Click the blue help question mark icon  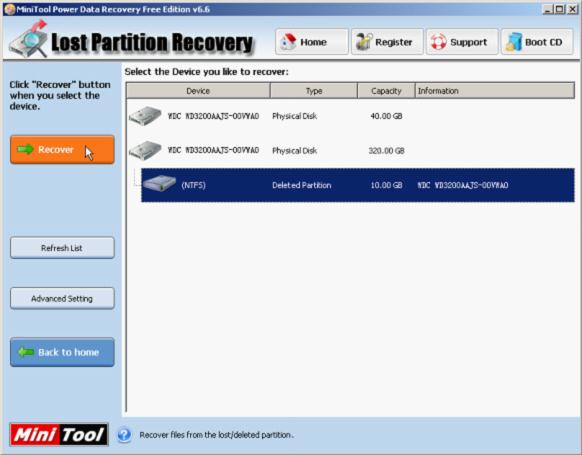[x=124, y=435]
